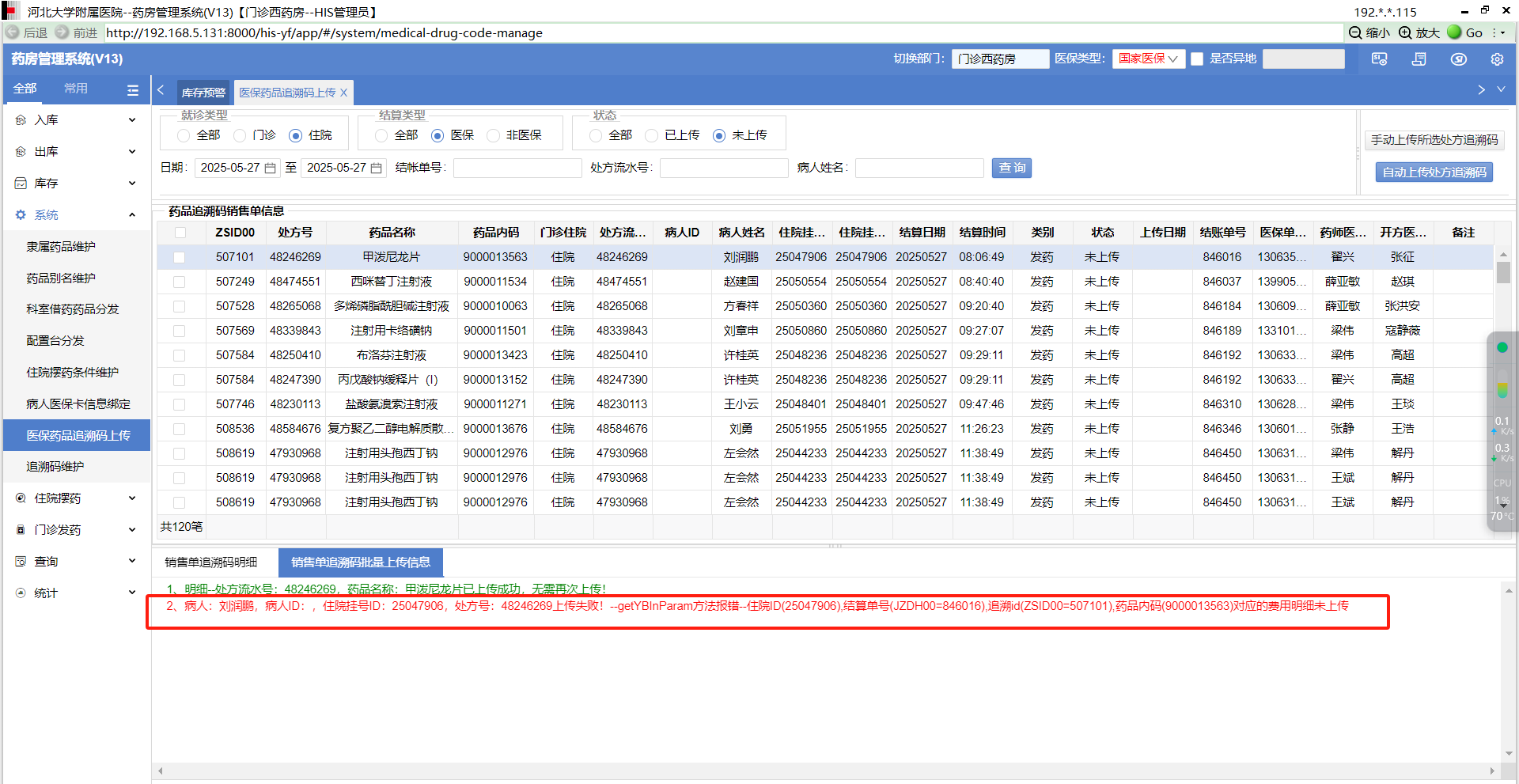Select the 已上传 status radio button
Screen dimensions: 1519x784
[x=652, y=136]
